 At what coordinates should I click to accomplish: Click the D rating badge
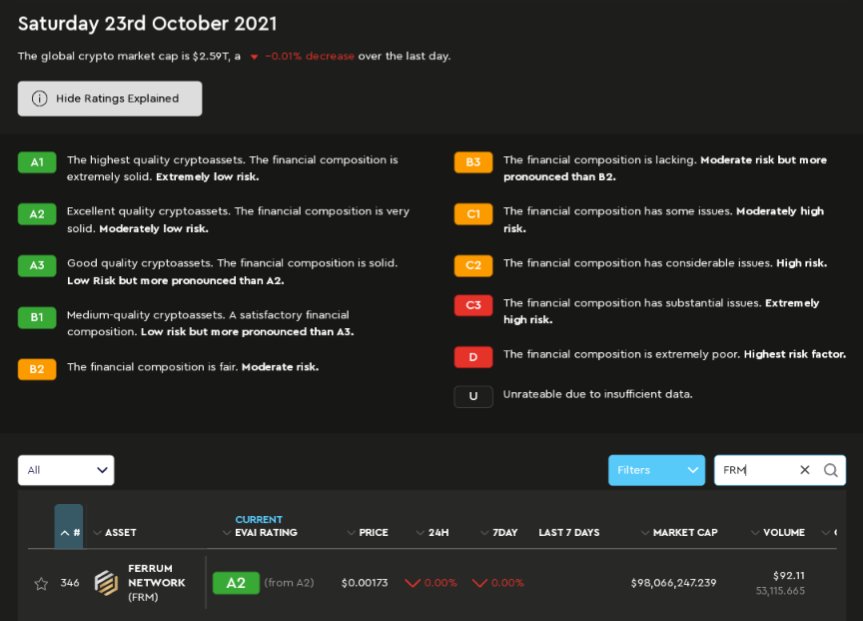[x=473, y=357]
